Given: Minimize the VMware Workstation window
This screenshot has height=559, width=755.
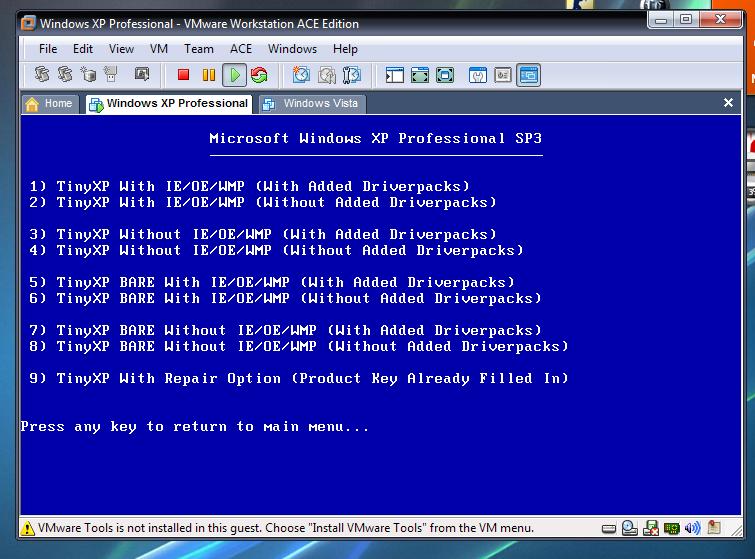Looking at the screenshot, I should coord(661,19).
